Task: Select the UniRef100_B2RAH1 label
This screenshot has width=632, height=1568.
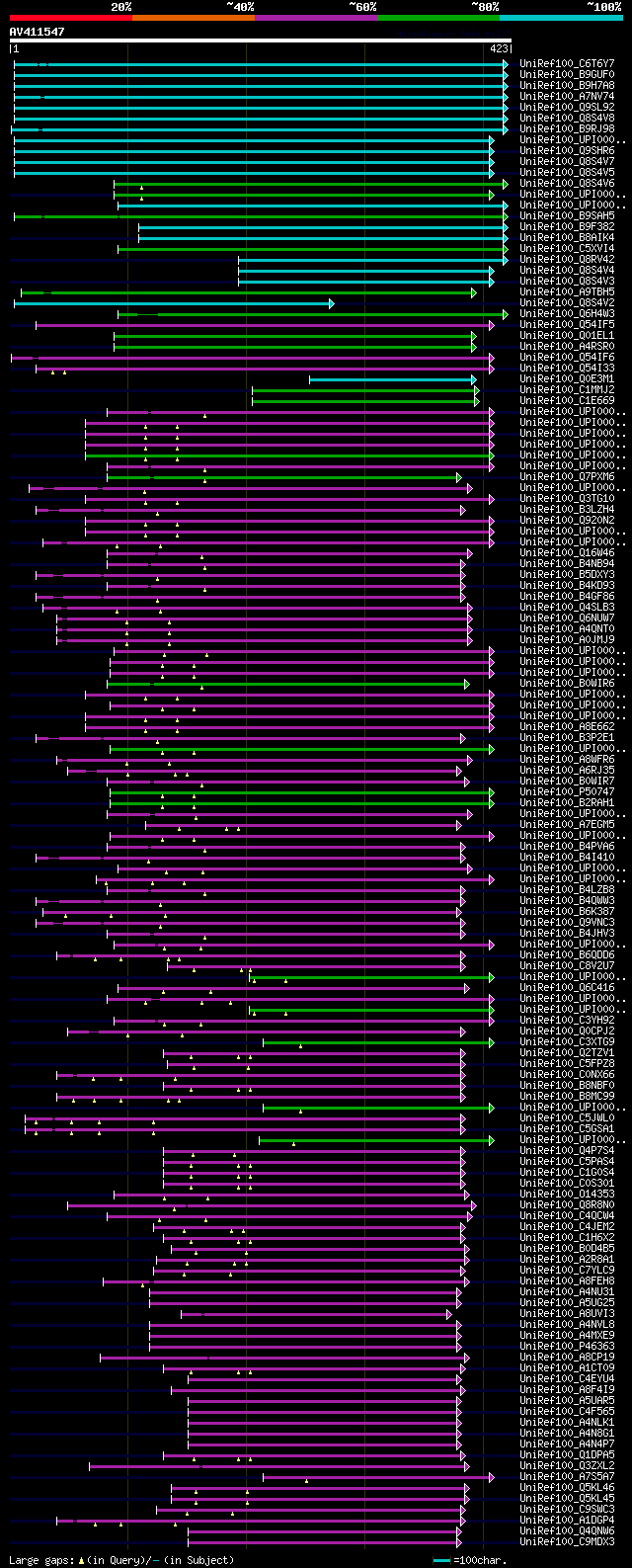Action: click(x=567, y=802)
